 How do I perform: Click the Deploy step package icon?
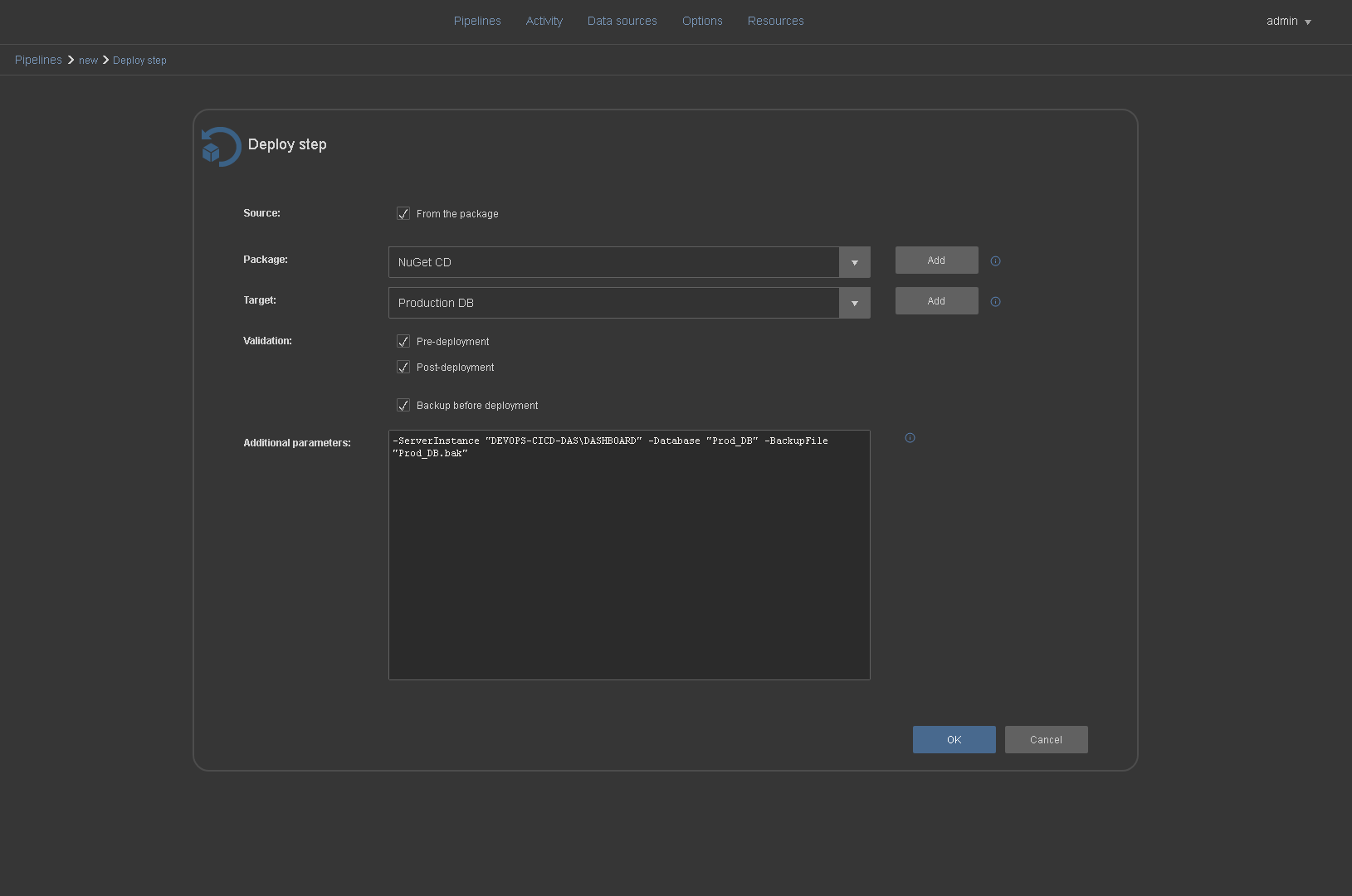221,147
